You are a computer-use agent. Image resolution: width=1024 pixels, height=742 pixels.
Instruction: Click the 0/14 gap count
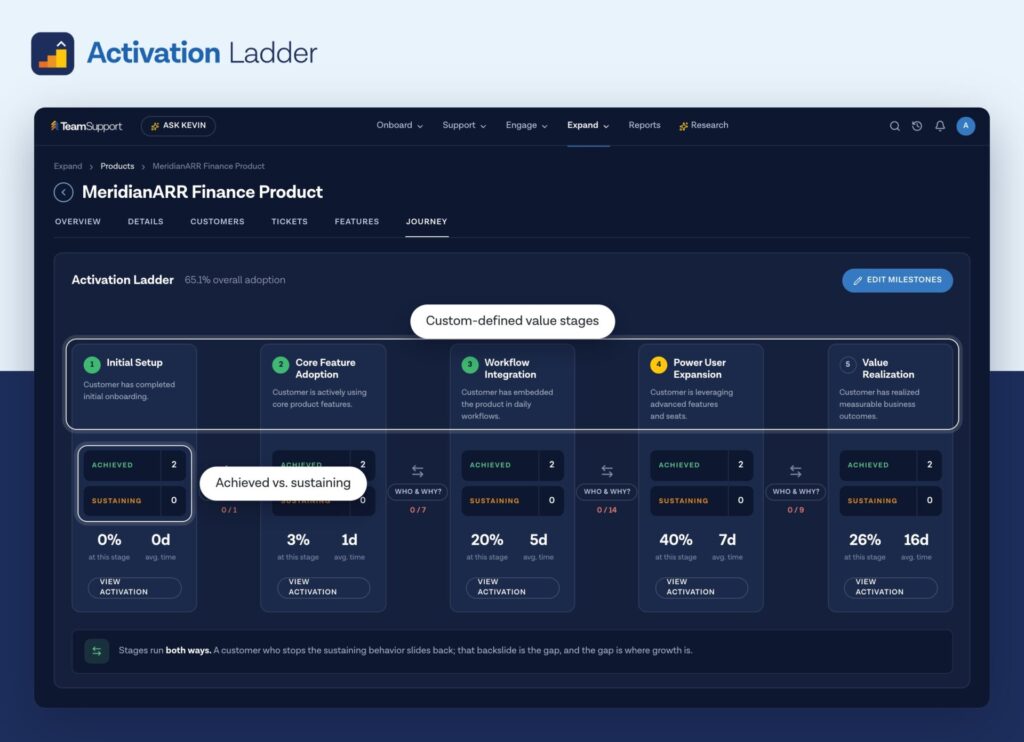tap(607, 510)
